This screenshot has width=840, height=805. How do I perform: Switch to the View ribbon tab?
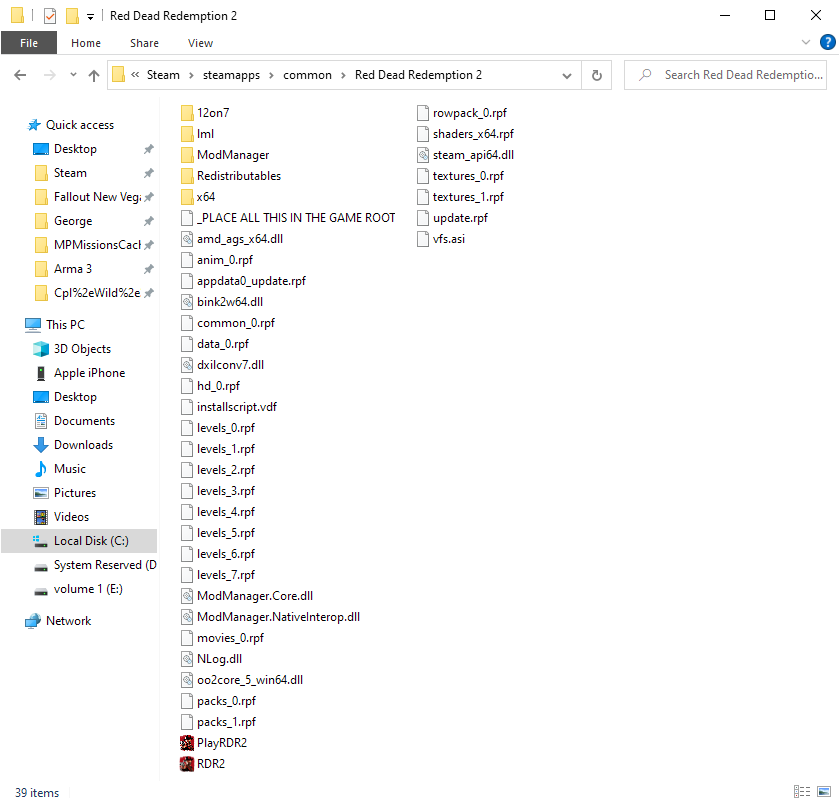[200, 43]
